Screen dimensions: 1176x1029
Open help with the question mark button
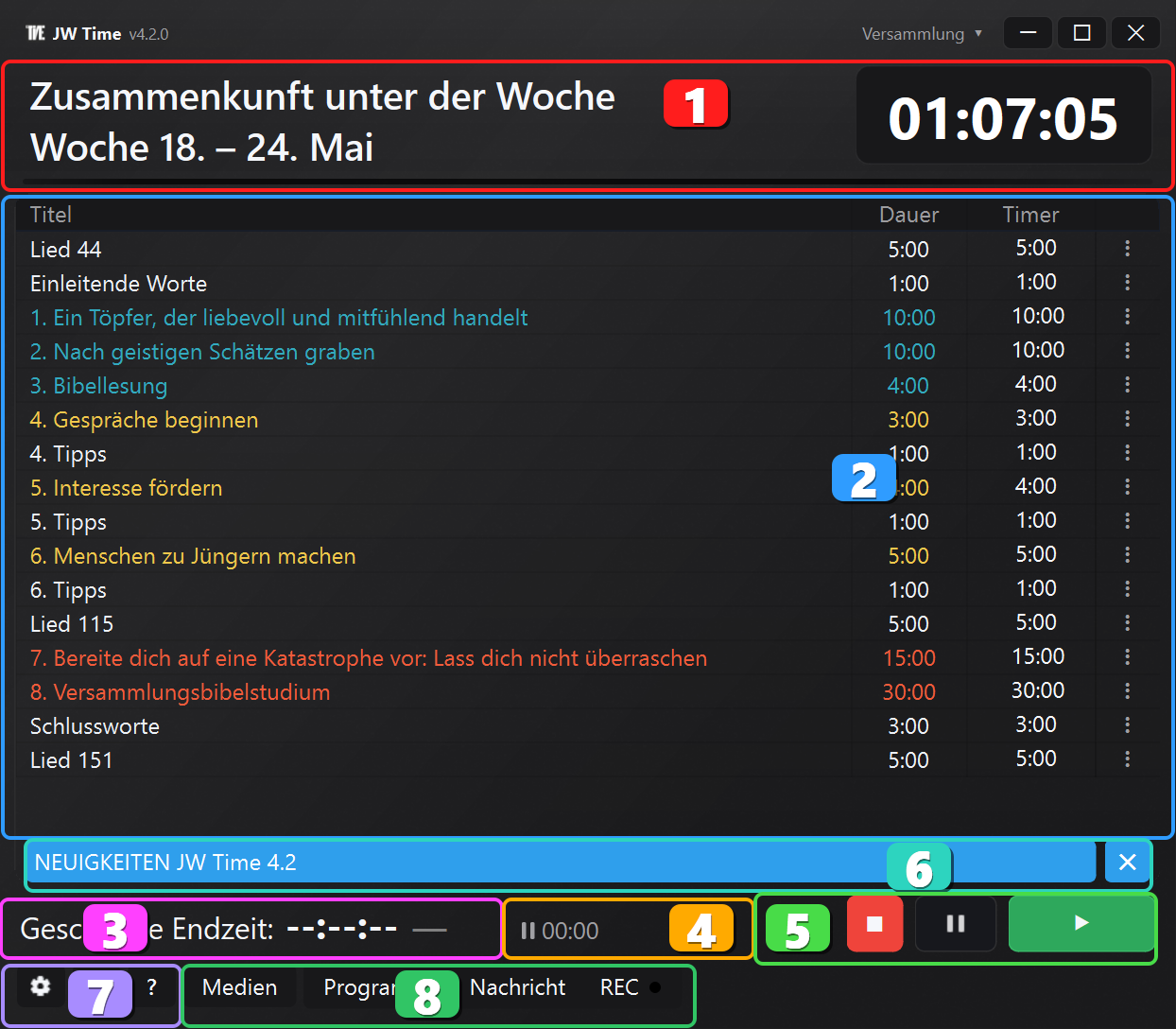(152, 987)
